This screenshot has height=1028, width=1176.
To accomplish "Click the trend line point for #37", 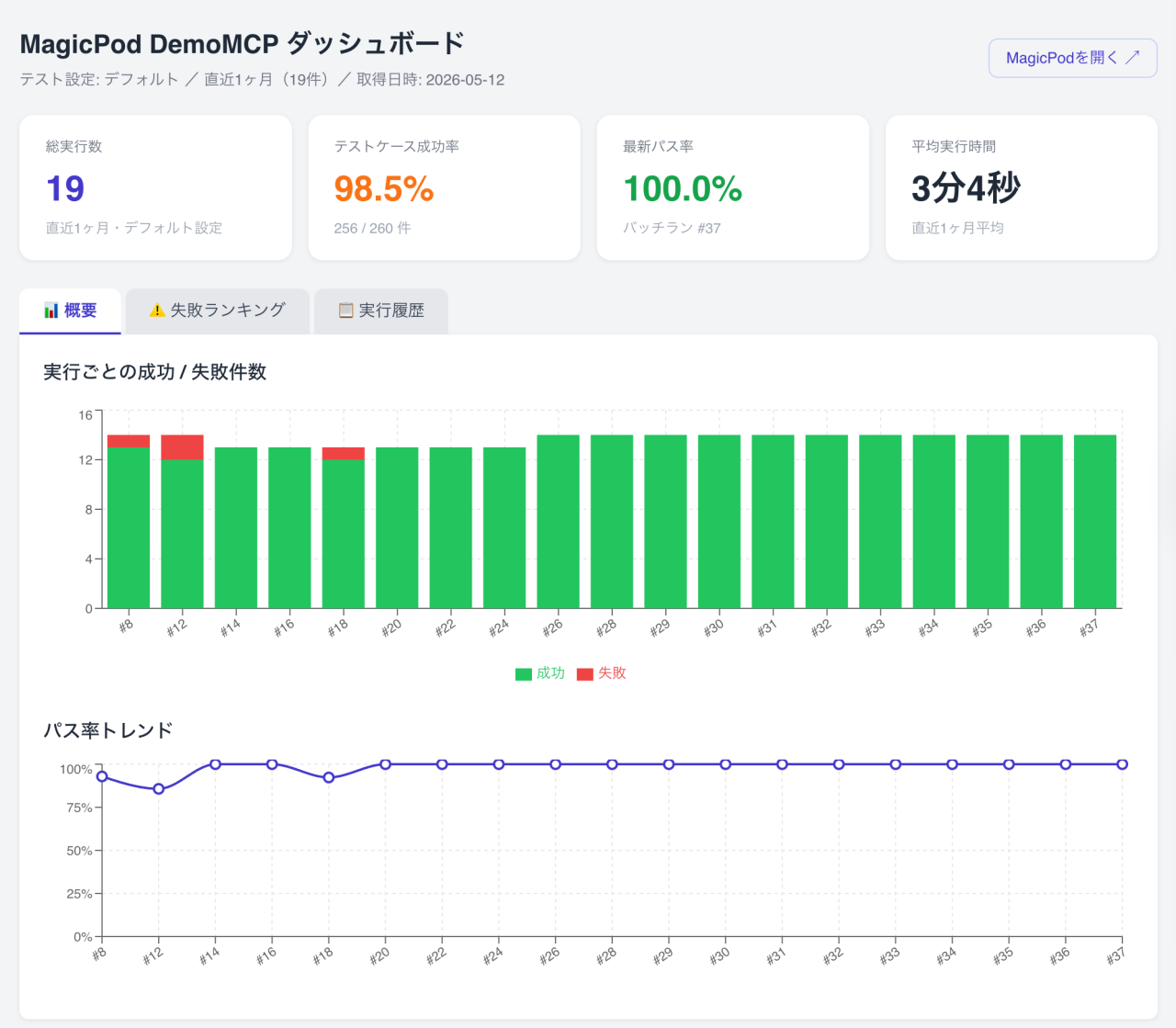I will pyautogui.click(x=1123, y=764).
